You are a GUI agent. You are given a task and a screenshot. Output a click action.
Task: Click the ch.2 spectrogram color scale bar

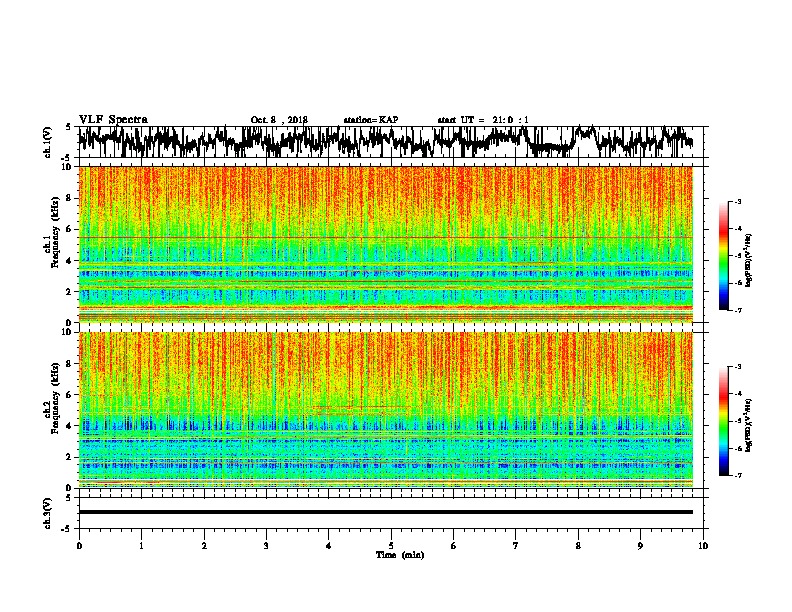(723, 421)
